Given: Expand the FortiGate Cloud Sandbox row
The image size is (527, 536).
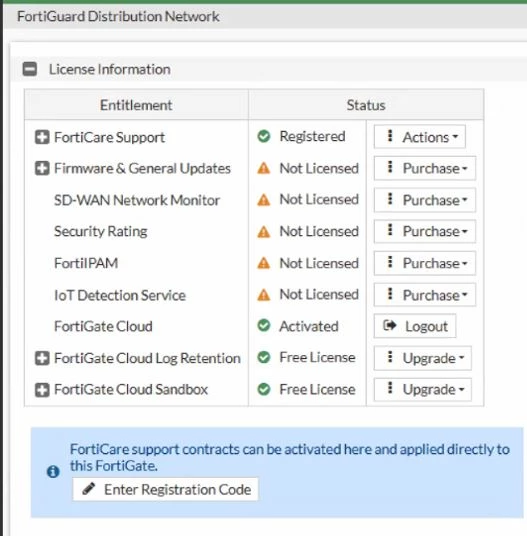Looking at the screenshot, I should pyautogui.click(x=42, y=390).
